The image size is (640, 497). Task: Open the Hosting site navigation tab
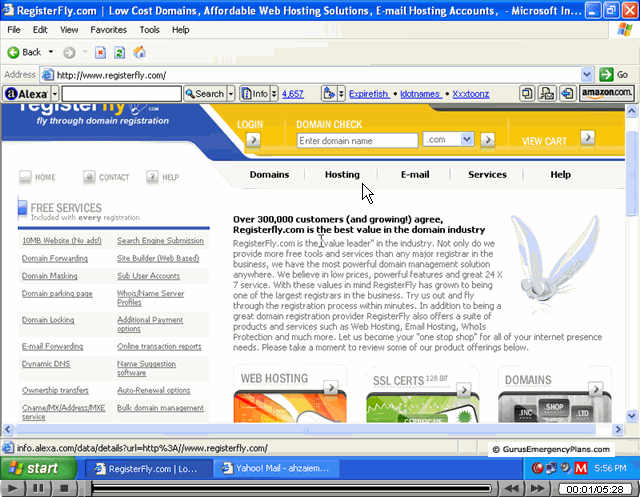click(342, 175)
